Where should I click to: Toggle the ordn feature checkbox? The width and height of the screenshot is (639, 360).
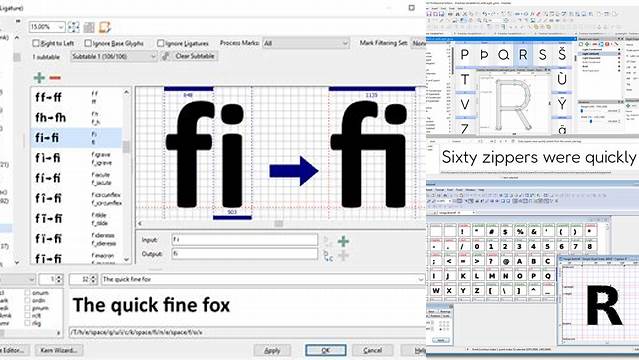[x=27, y=300]
